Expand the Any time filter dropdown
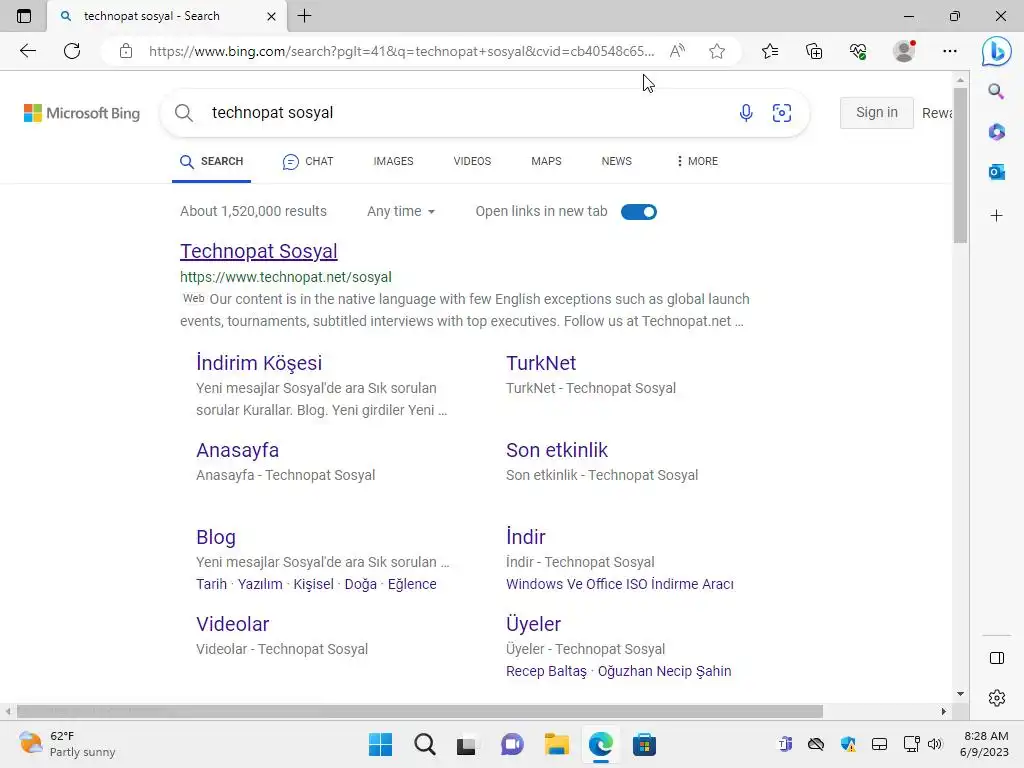 coord(401,212)
